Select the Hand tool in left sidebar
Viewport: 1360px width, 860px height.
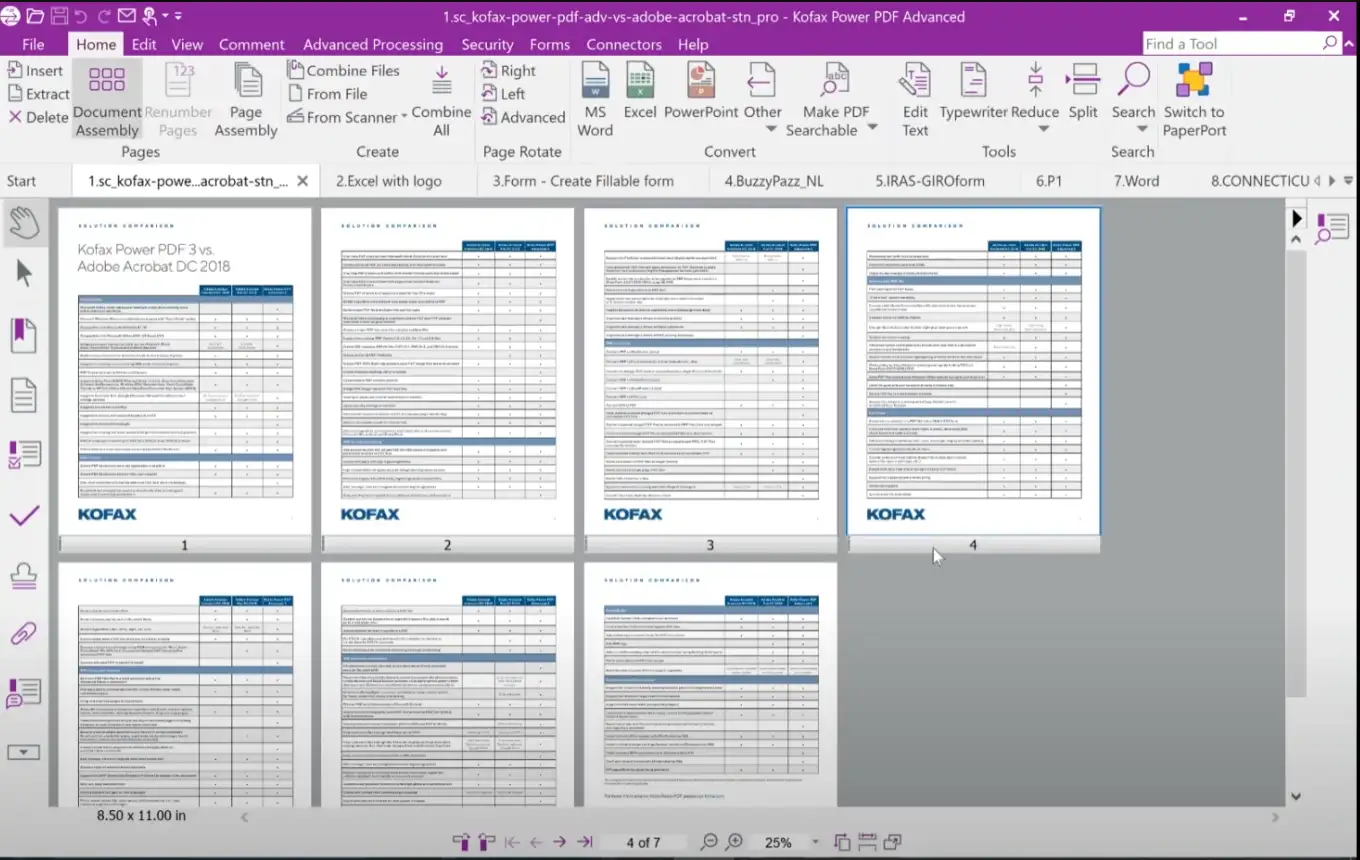coord(24,224)
